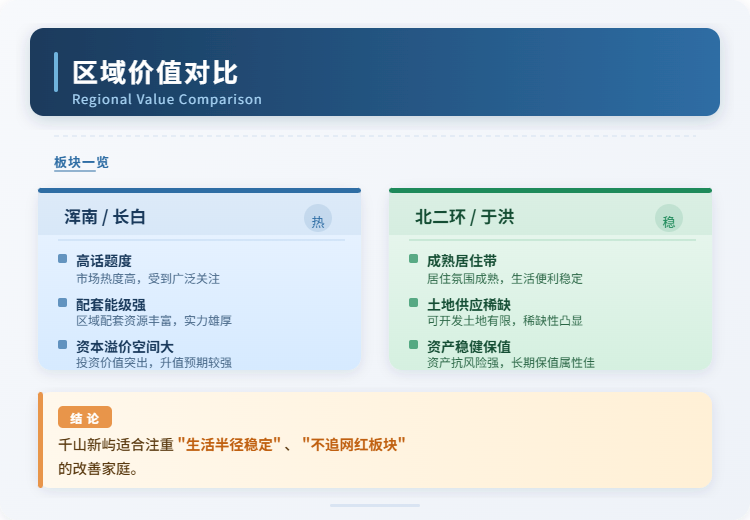Select the text 区域配套资源丰富，实力雄厚
The width and height of the screenshot is (750, 520).
coord(154,321)
